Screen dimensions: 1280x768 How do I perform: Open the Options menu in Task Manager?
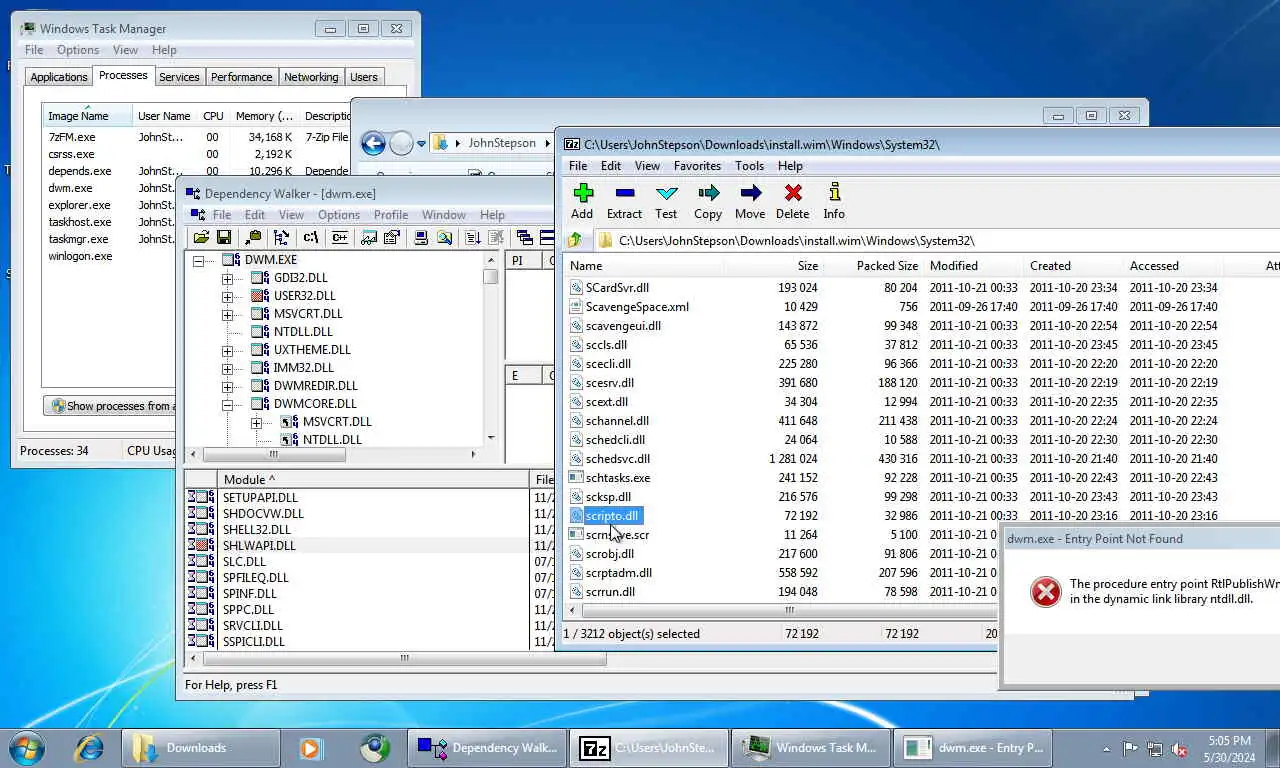[x=78, y=50]
